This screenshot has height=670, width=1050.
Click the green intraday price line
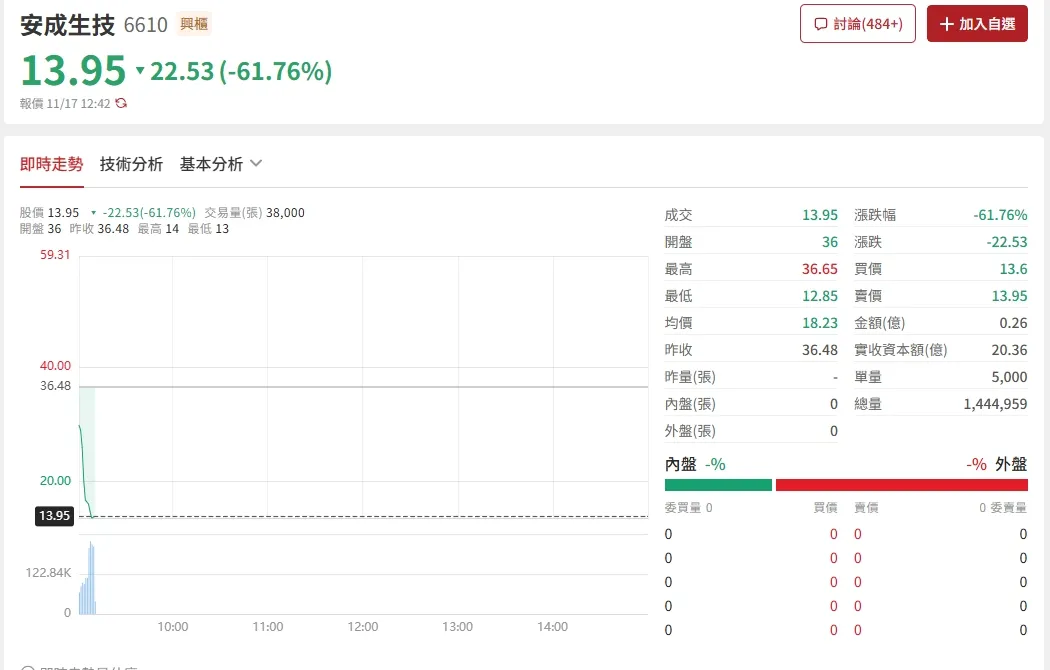click(x=83, y=470)
